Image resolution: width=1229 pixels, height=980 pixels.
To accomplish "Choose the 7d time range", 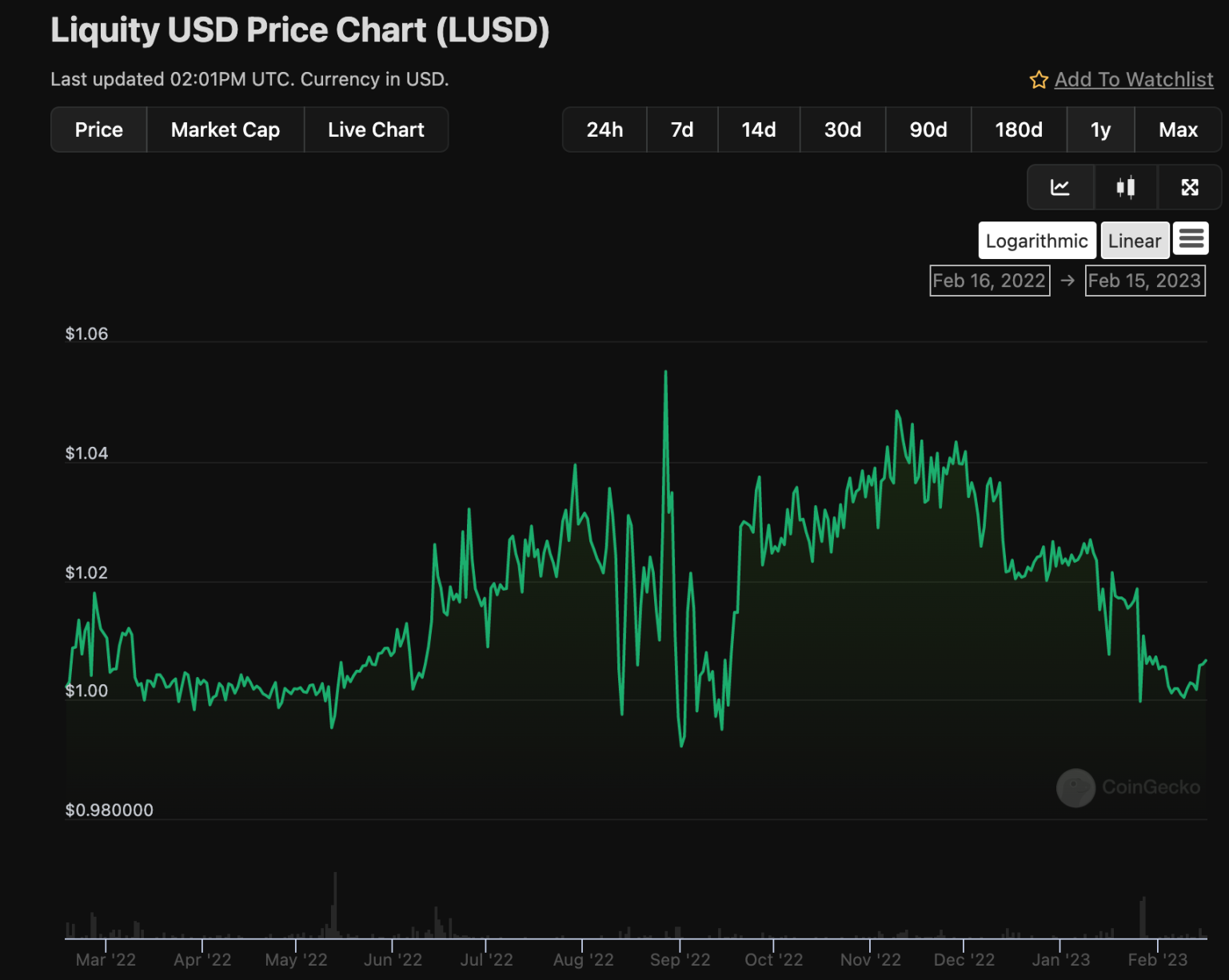I will [682, 129].
